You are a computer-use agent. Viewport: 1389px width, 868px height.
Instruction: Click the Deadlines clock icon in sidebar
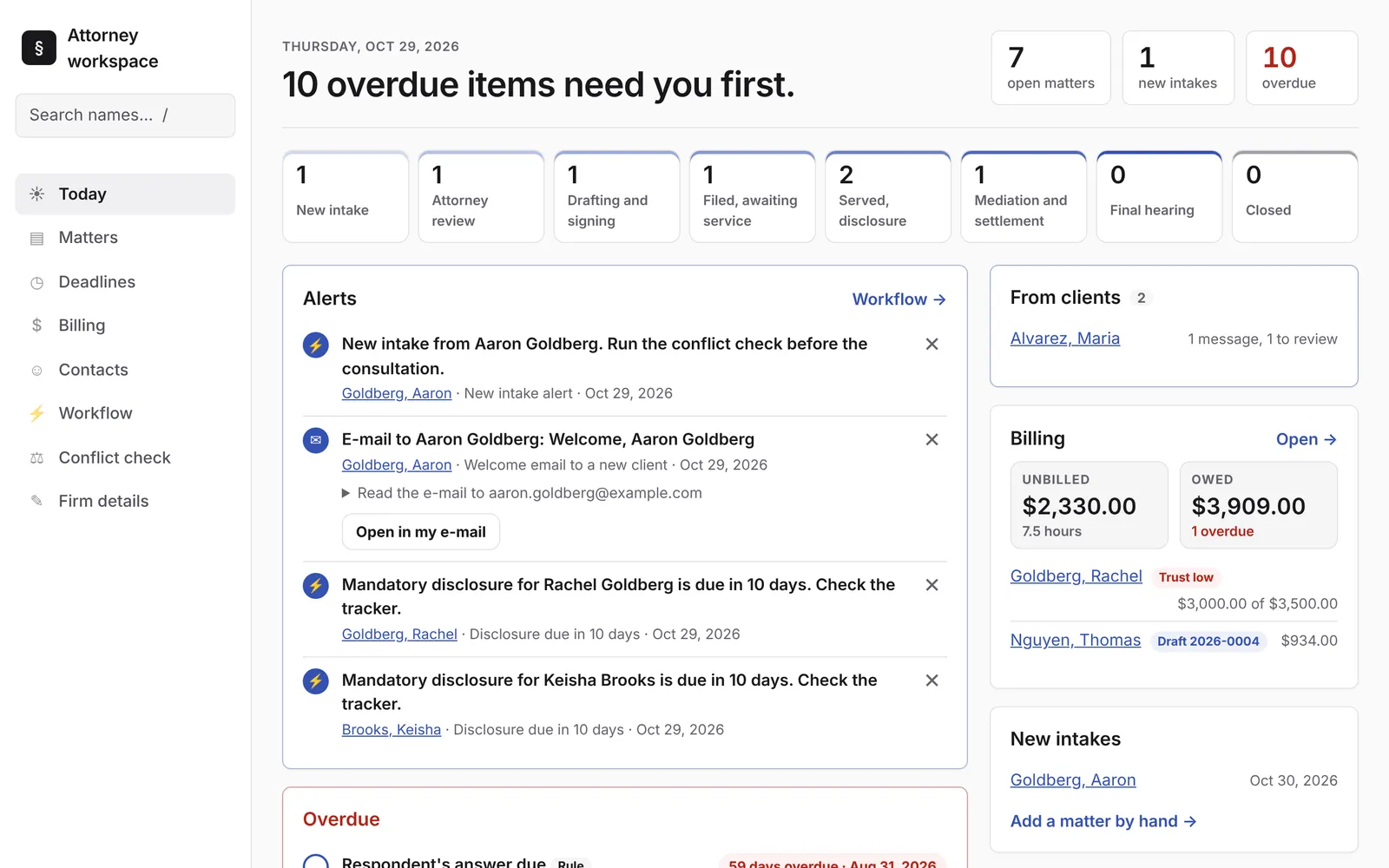(36, 282)
